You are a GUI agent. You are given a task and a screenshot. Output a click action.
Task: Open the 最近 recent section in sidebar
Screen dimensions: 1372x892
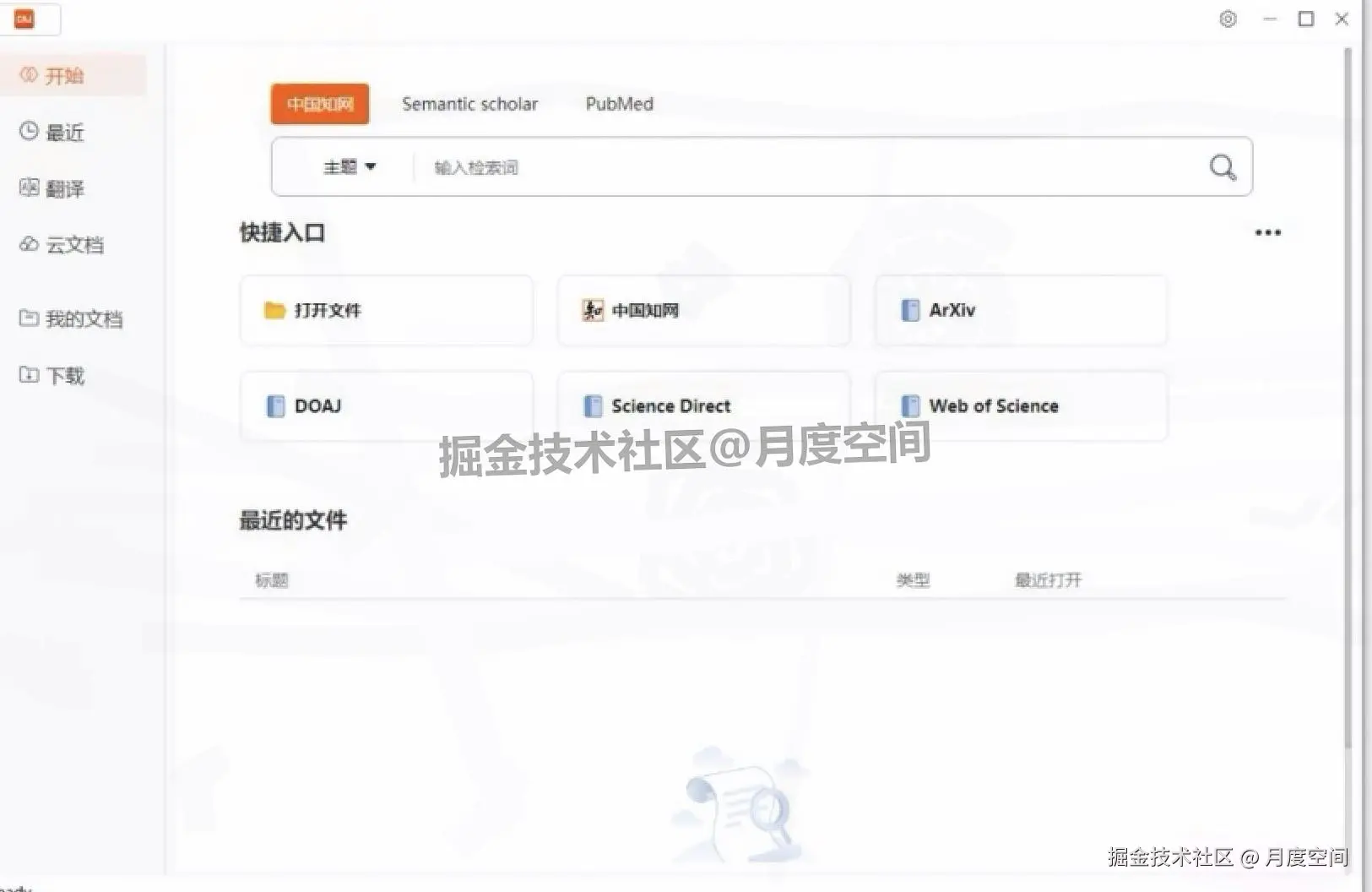59,132
